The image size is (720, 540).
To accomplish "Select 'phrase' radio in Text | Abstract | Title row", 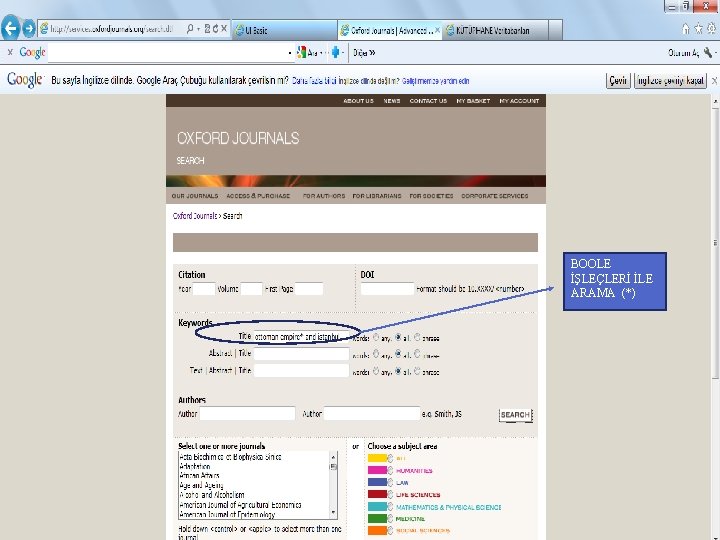I will (417, 371).
